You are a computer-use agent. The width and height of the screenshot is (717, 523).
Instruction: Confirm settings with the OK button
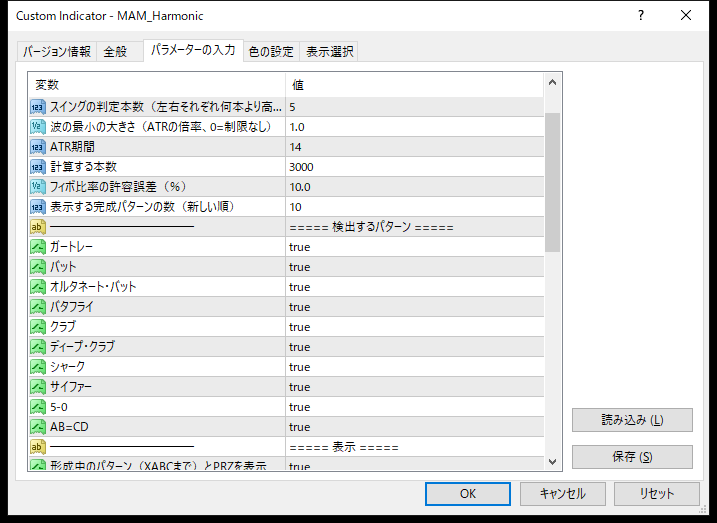(468, 494)
